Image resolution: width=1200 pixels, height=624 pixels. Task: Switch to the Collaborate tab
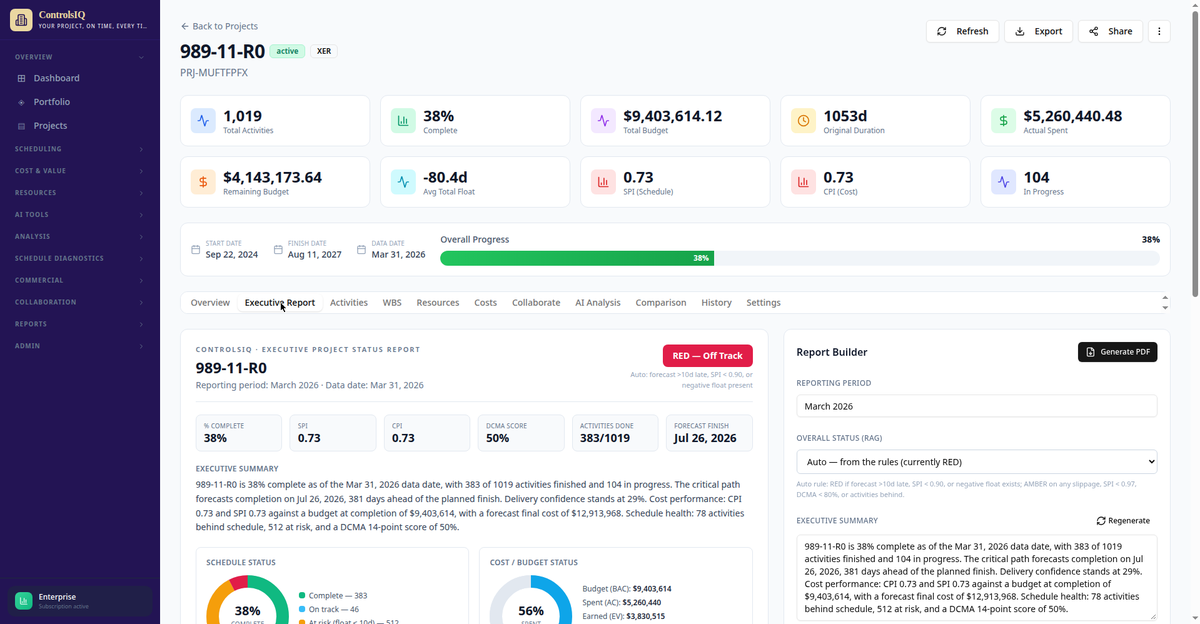coord(536,302)
